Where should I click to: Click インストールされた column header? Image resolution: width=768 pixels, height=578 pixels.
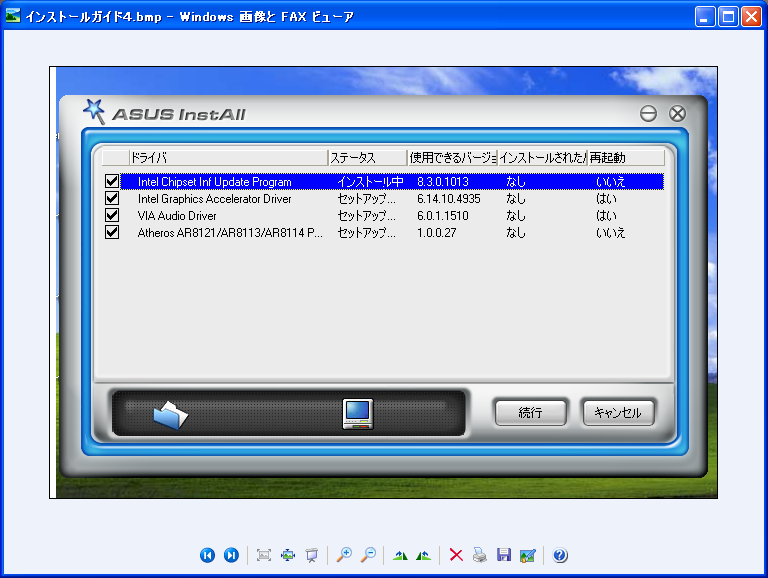[x=543, y=158]
